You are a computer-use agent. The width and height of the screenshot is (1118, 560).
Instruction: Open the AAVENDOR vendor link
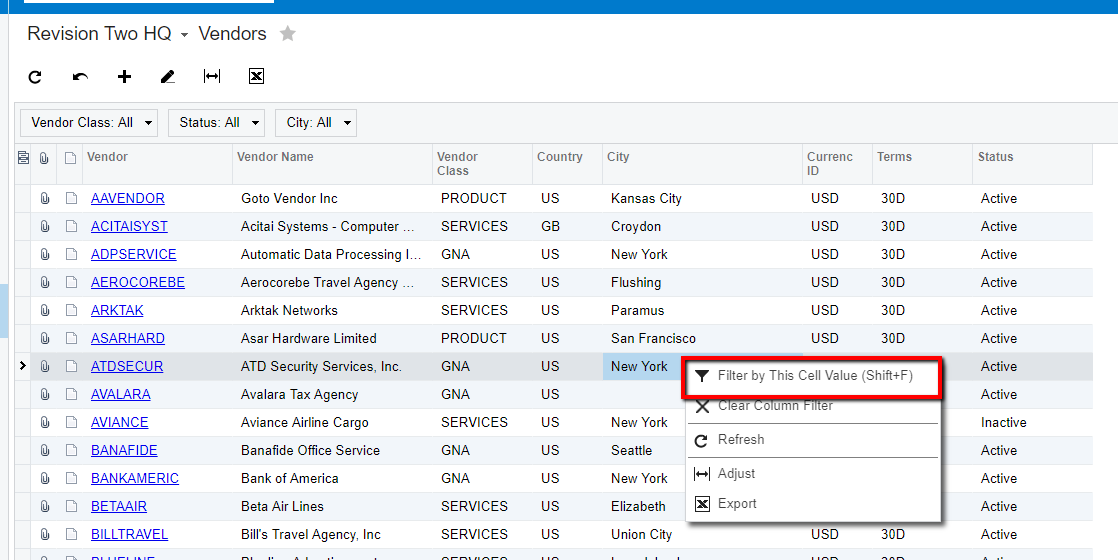tap(128, 198)
